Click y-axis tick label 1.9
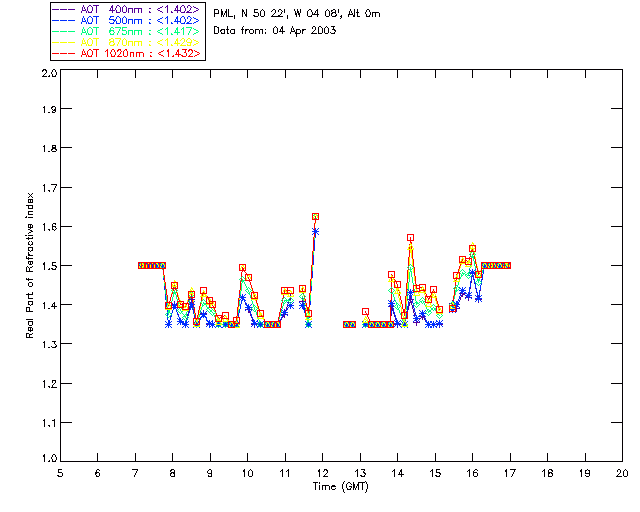 (x=49, y=109)
